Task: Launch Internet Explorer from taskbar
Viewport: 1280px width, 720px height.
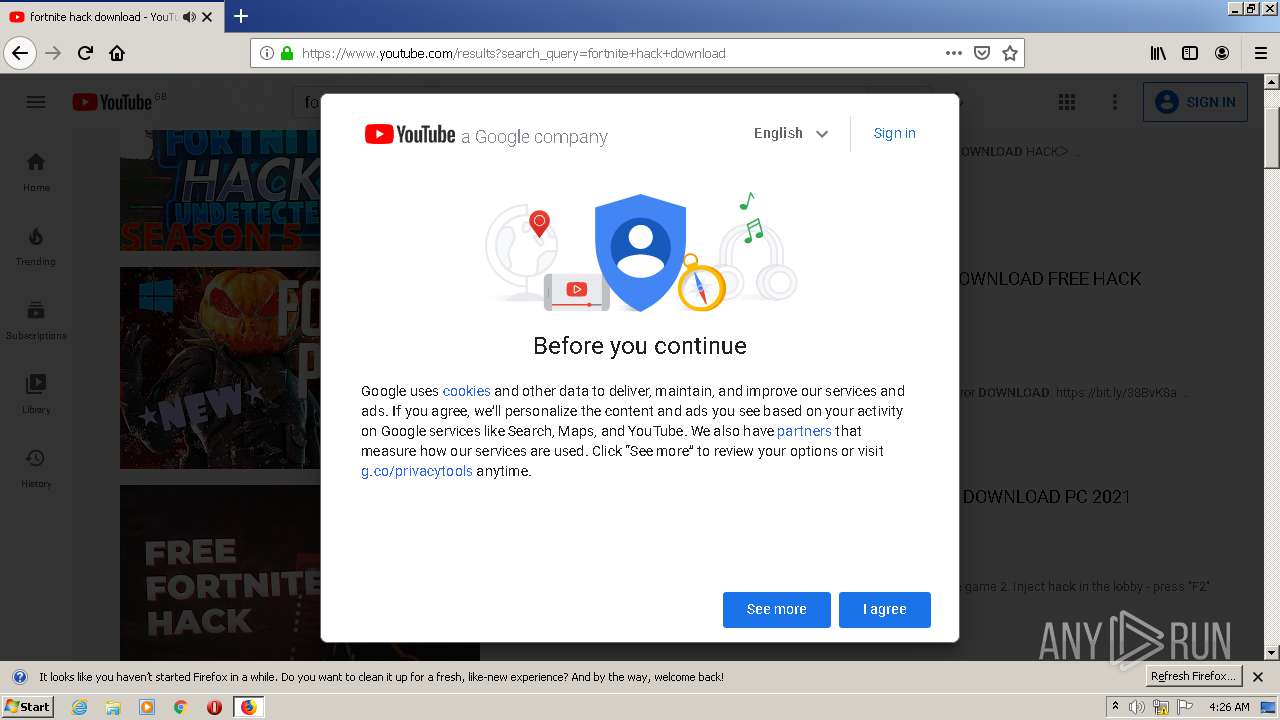Action: 79,707
